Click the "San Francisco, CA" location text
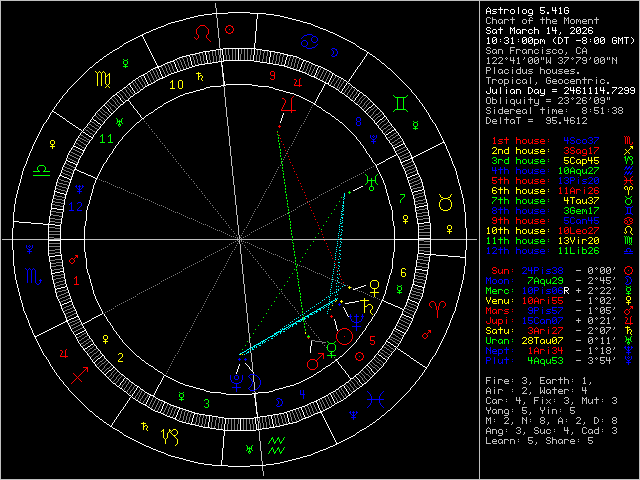 (x=536, y=51)
